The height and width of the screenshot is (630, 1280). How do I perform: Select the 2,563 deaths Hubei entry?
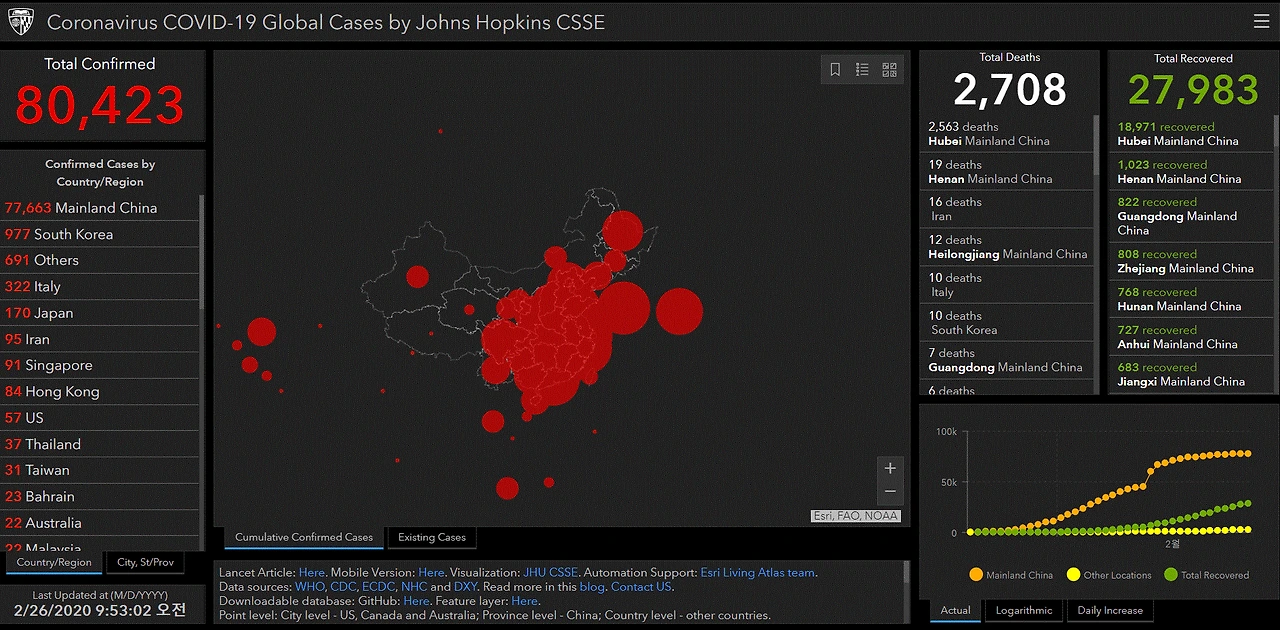(1007, 134)
